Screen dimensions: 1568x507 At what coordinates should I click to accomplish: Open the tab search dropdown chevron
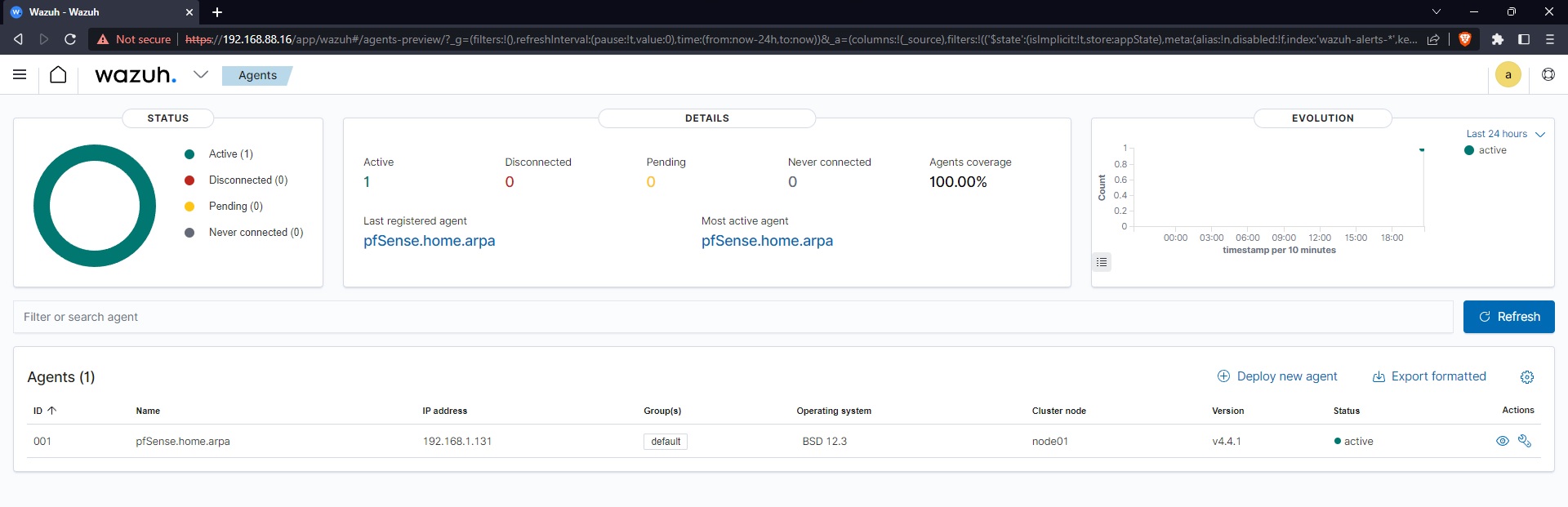(x=1437, y=11)
